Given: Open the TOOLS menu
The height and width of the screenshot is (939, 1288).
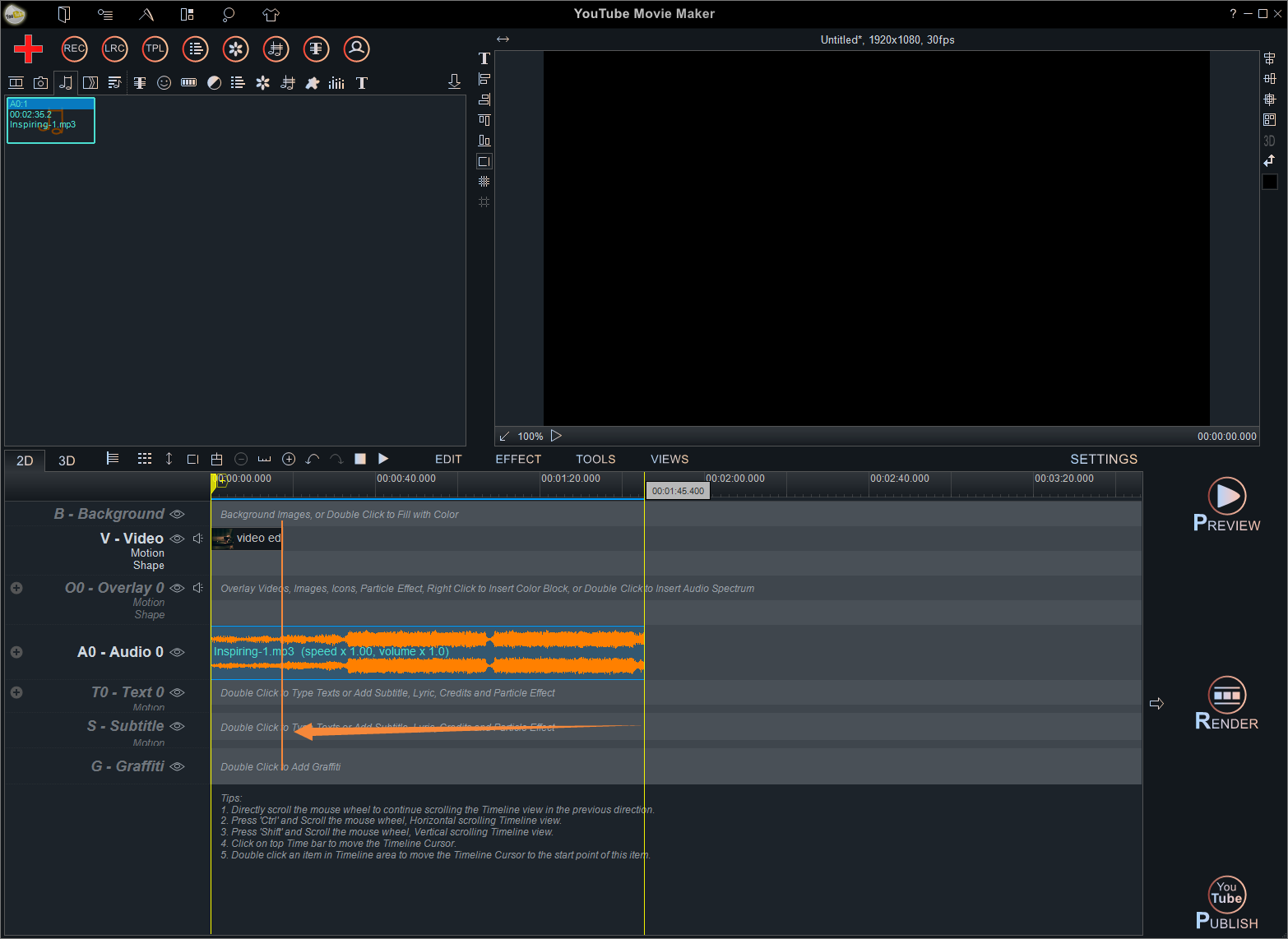Looking at the screenshot, I should 595,460.
